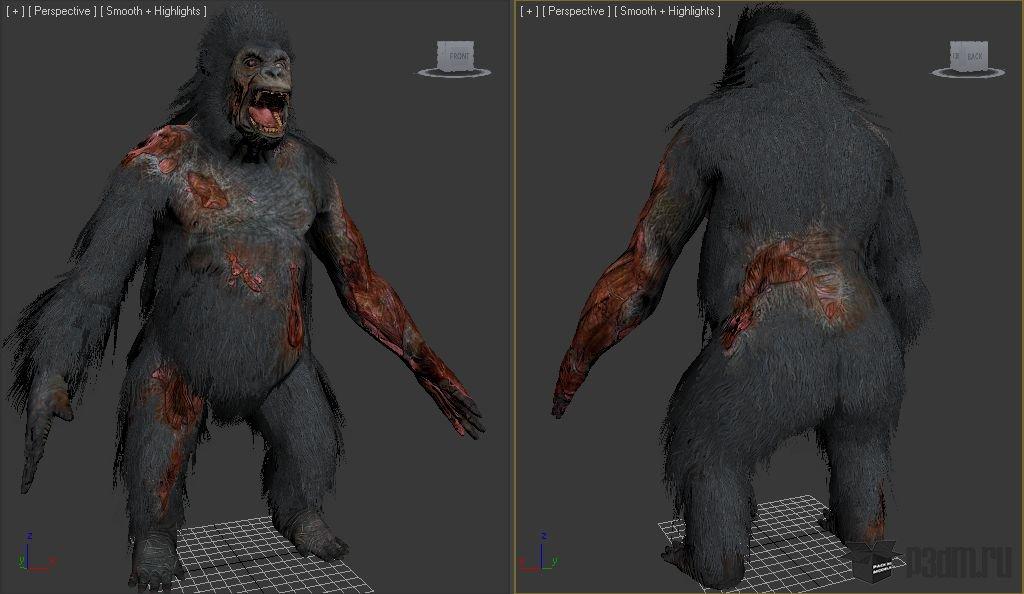Viewport: 1024px width, 594px height.
Task: Open the [+] menu in the right viewport
Action: click(529, 11)
